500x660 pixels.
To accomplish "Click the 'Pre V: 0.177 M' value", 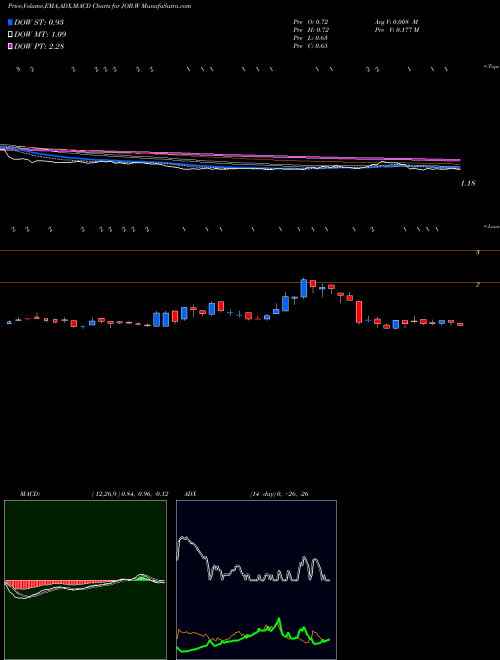I will point(396,30).
